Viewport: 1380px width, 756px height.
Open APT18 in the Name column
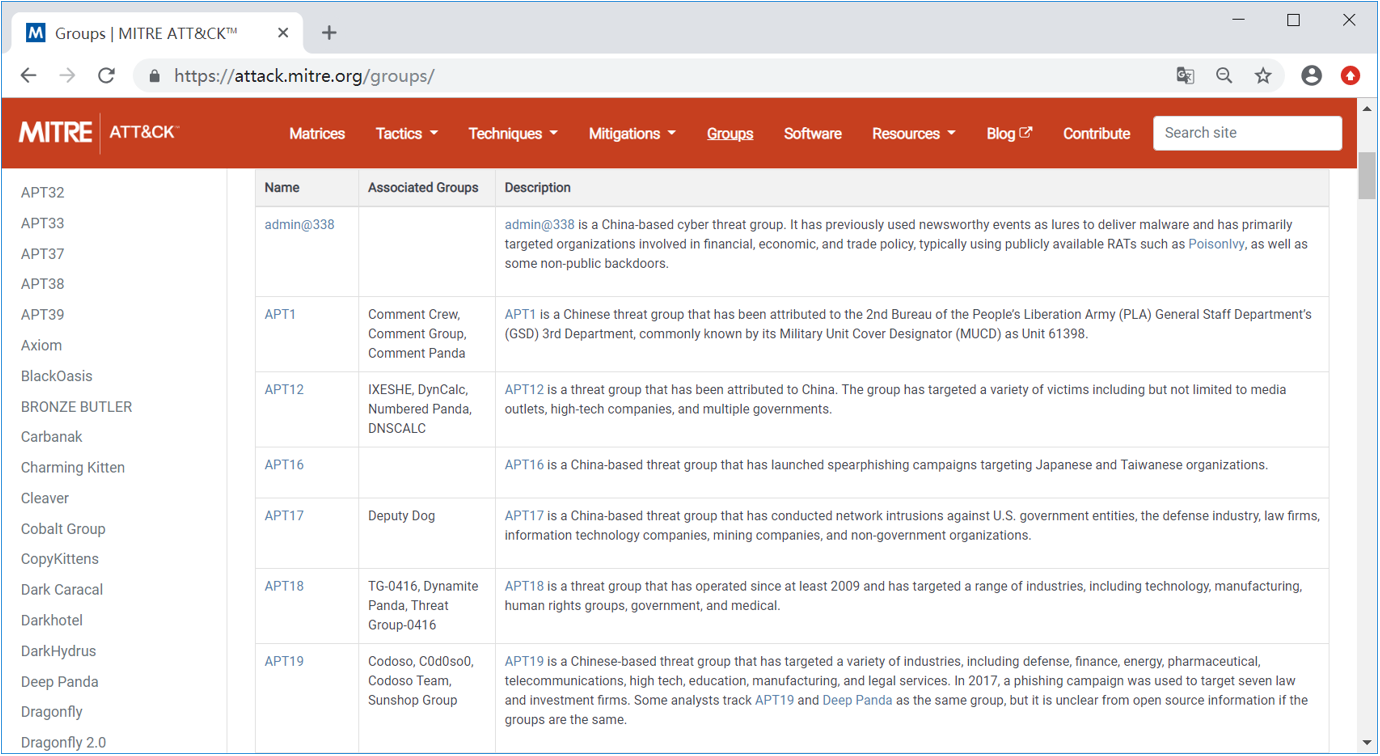click(x=284, y=586)
